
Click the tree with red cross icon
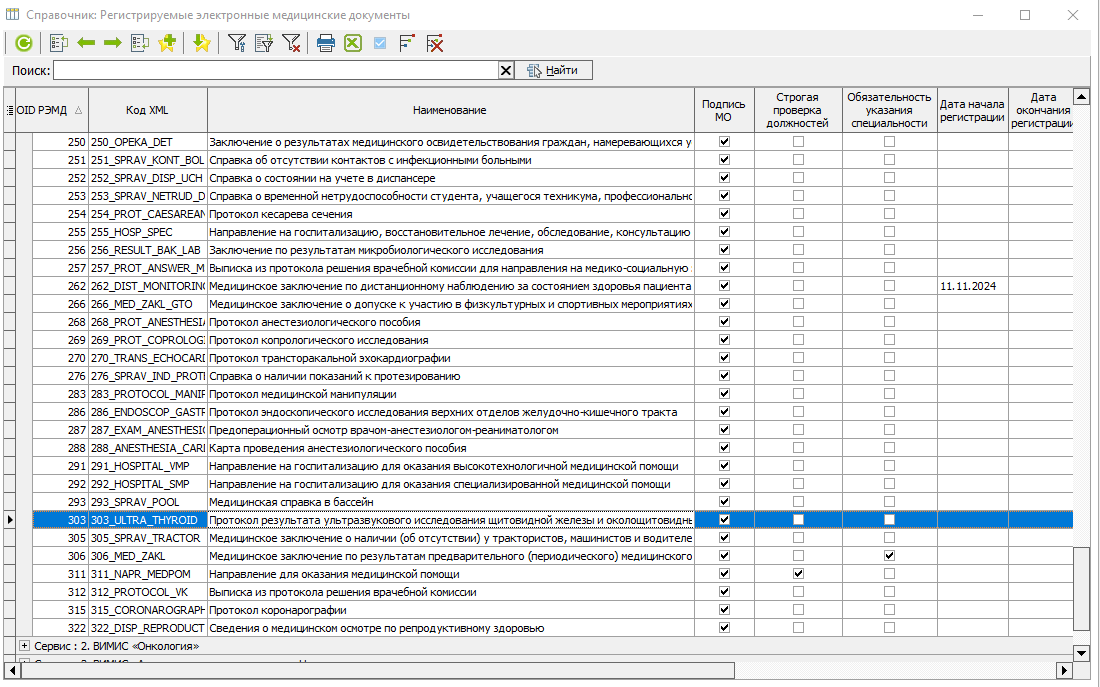435,44
